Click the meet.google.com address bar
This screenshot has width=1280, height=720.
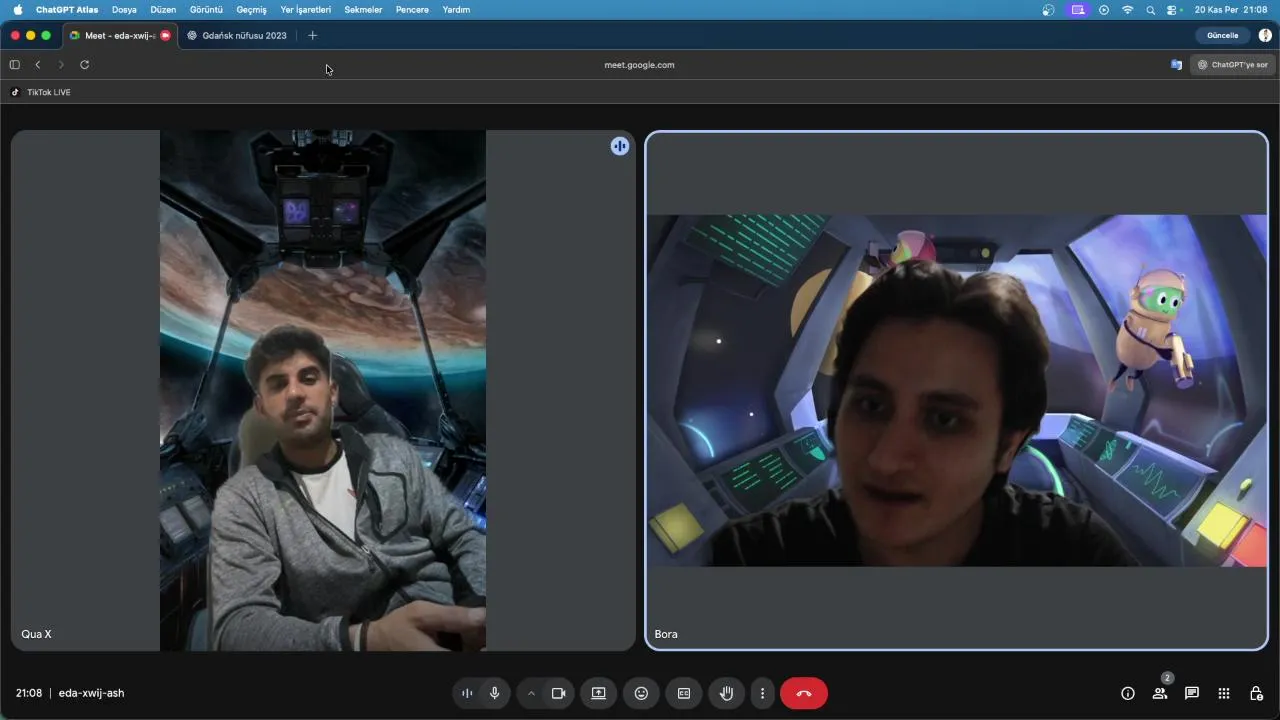coord(639,65)
